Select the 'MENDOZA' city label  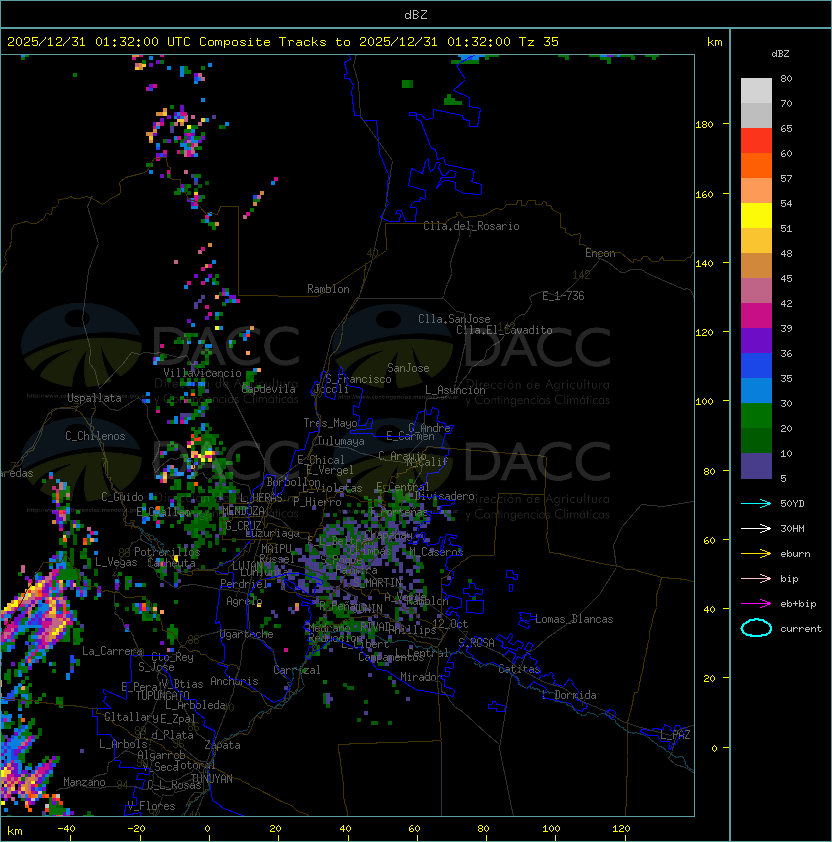(x=243, y=510)
